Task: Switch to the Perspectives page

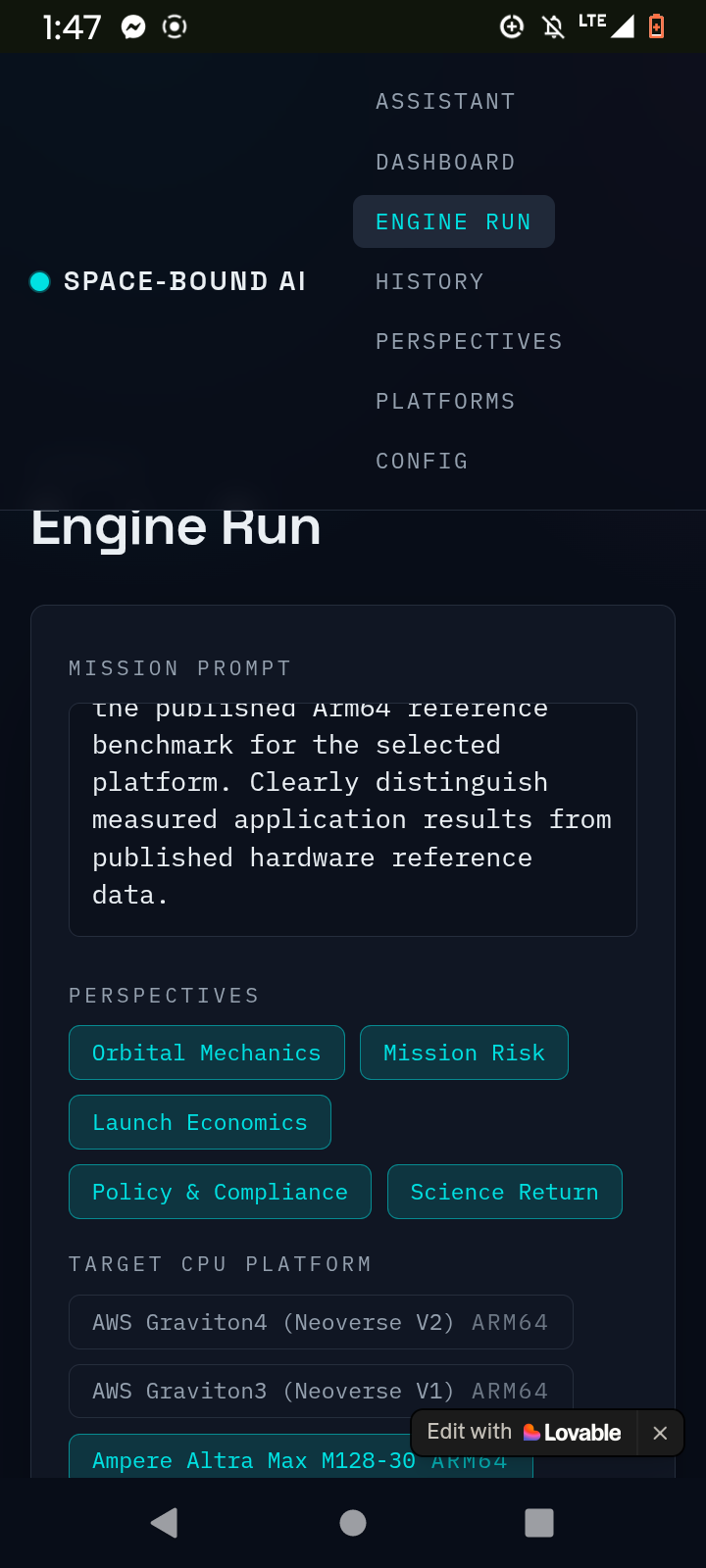Action: point(469,342)
